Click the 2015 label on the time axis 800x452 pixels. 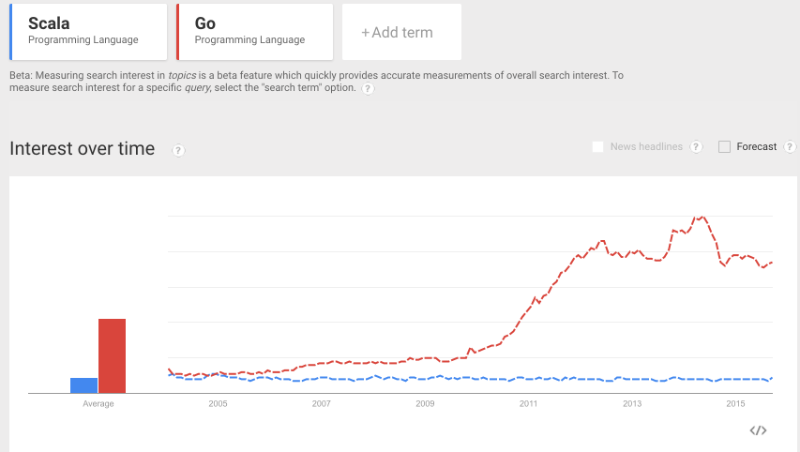pos(735,404)
